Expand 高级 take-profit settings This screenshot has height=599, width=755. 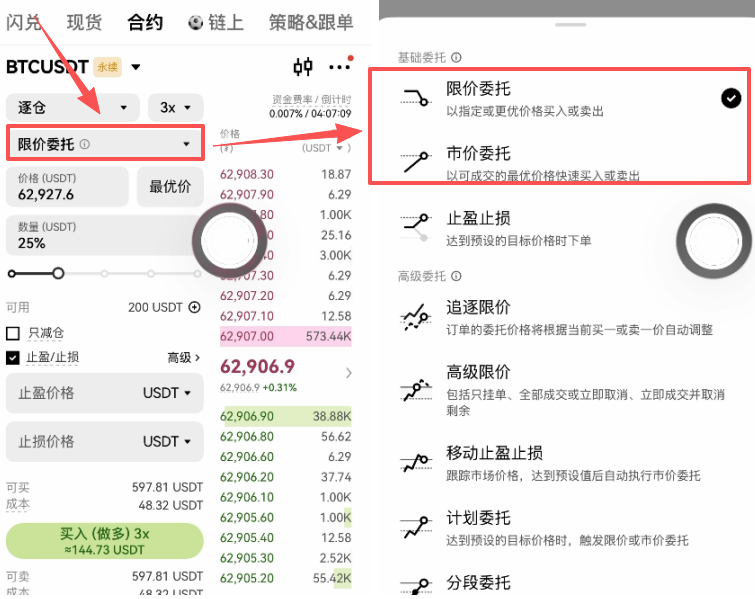(183, 357)
